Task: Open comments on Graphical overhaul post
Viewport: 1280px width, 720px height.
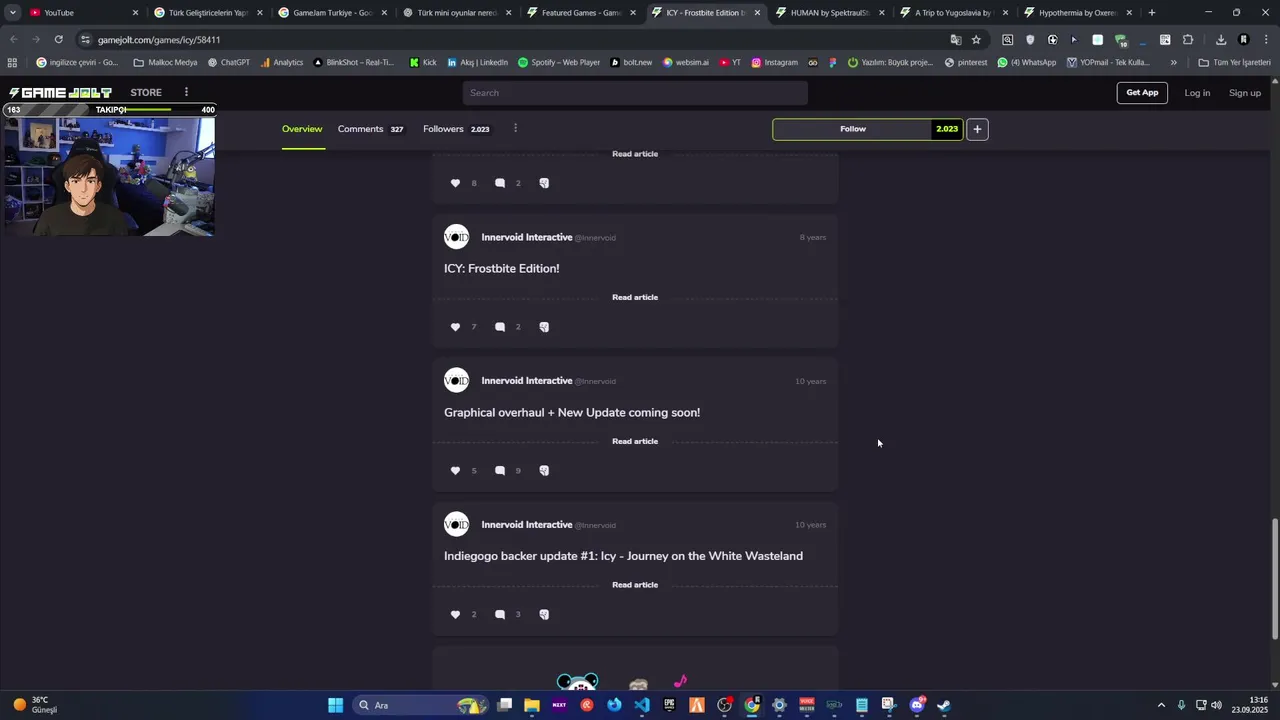Action: pos(500,471)
